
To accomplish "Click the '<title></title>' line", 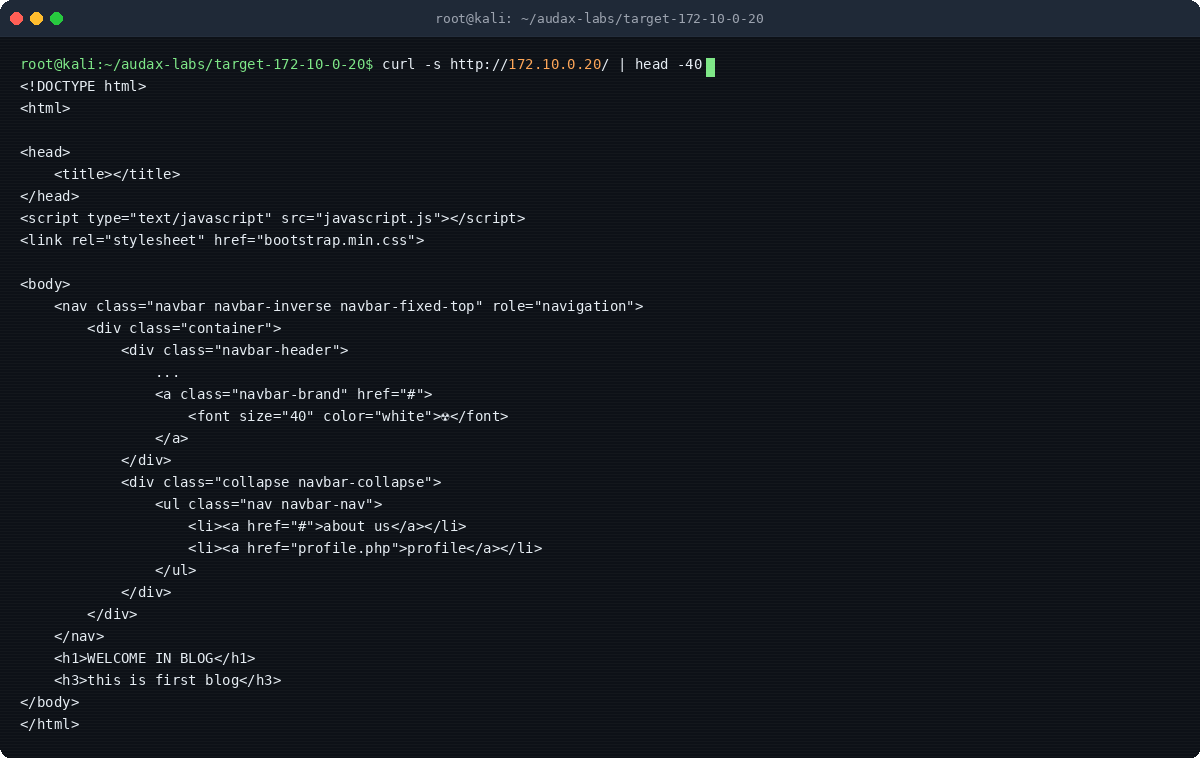I will (117, 174).
